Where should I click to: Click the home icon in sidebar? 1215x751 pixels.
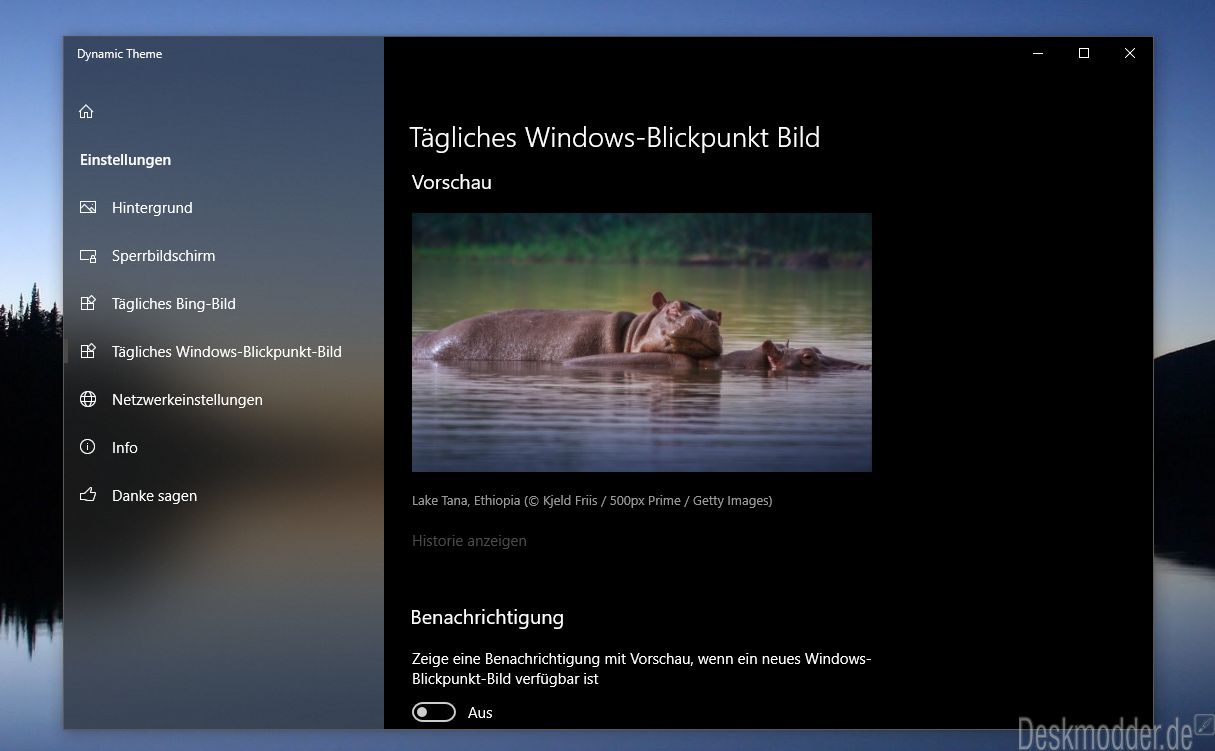pyautogui.click(x=86, y=111)
